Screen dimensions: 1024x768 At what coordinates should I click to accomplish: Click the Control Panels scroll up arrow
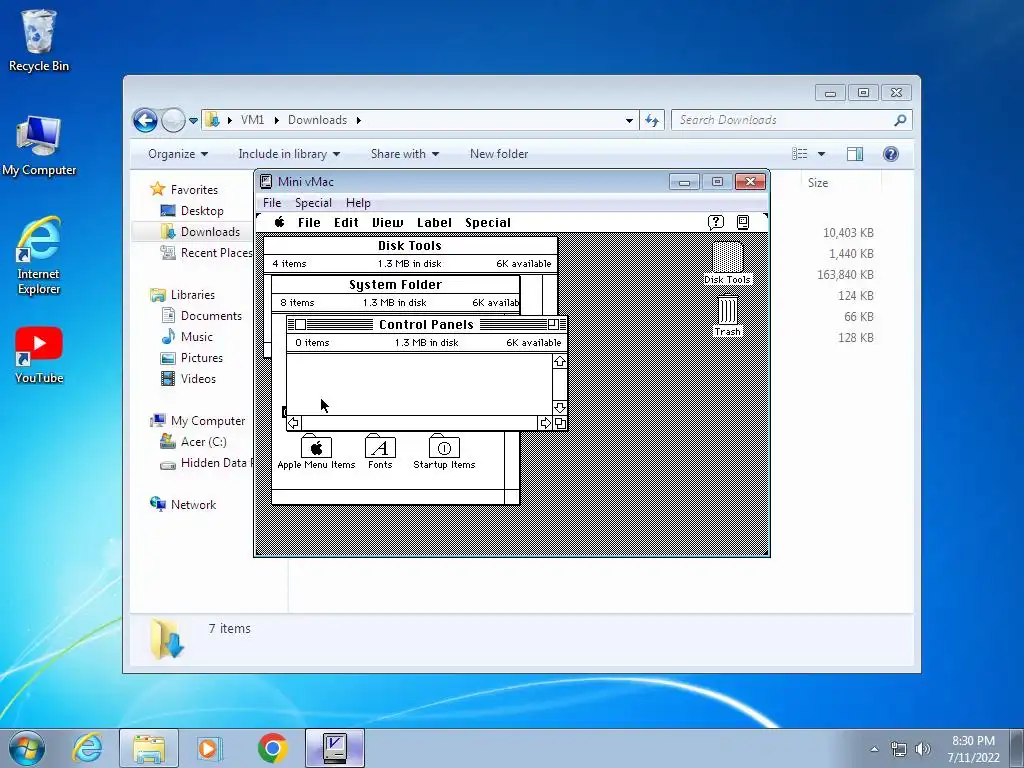[x=560, y=361]
